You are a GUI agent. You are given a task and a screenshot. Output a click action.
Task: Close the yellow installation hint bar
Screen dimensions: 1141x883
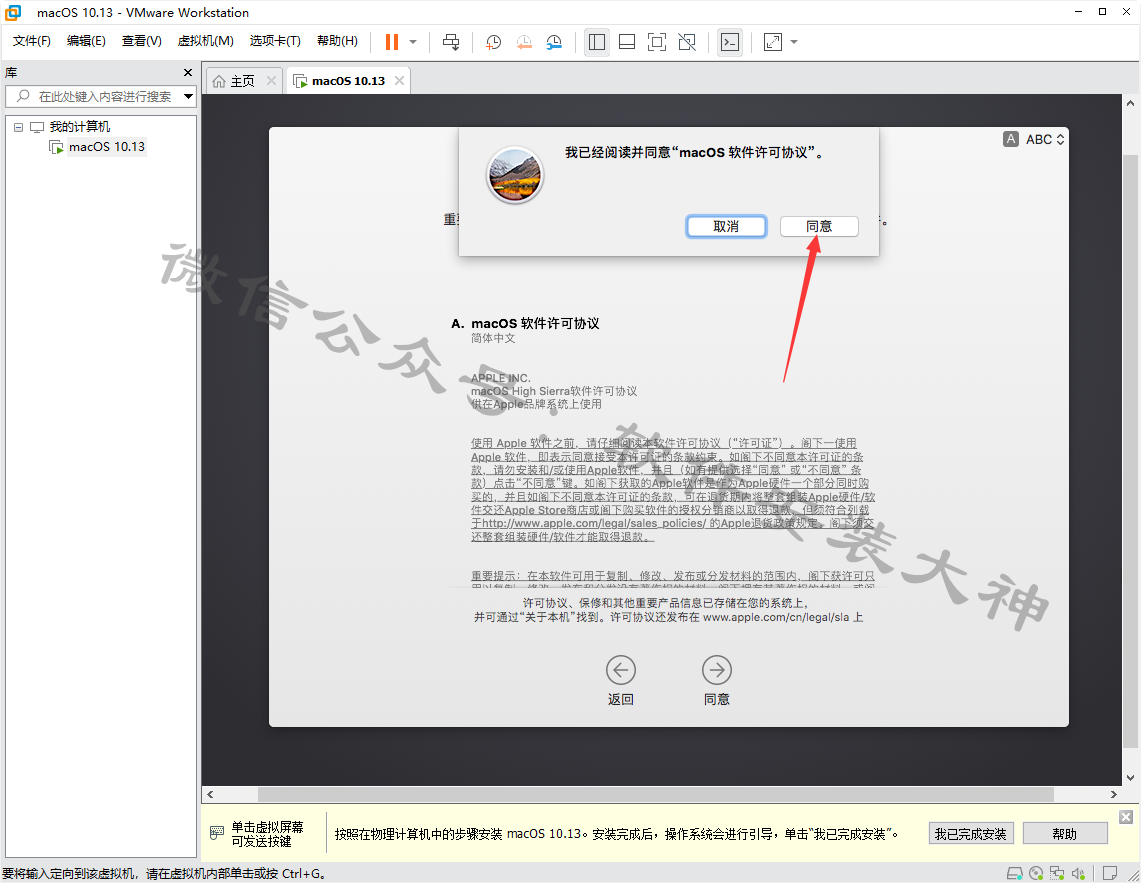pyautogui.click(x=1126, y=817)
